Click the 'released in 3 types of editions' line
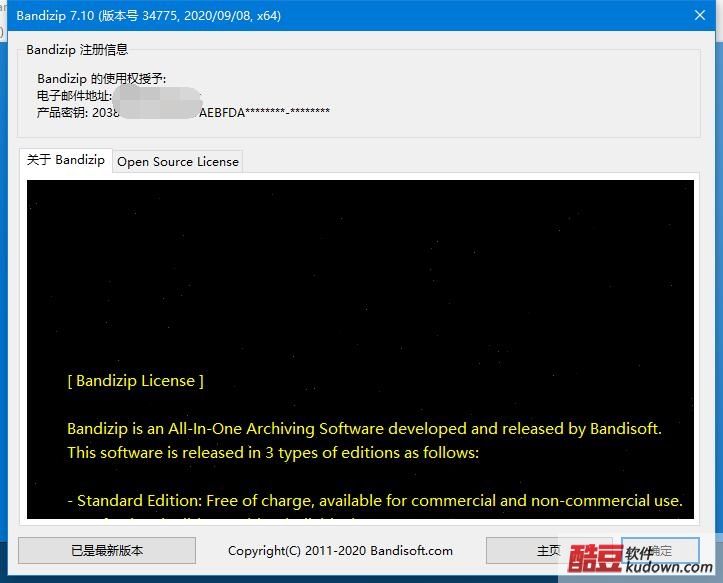The width and height of the screenshot is (723, 583). pyautogui.click(x=273, y=453)
